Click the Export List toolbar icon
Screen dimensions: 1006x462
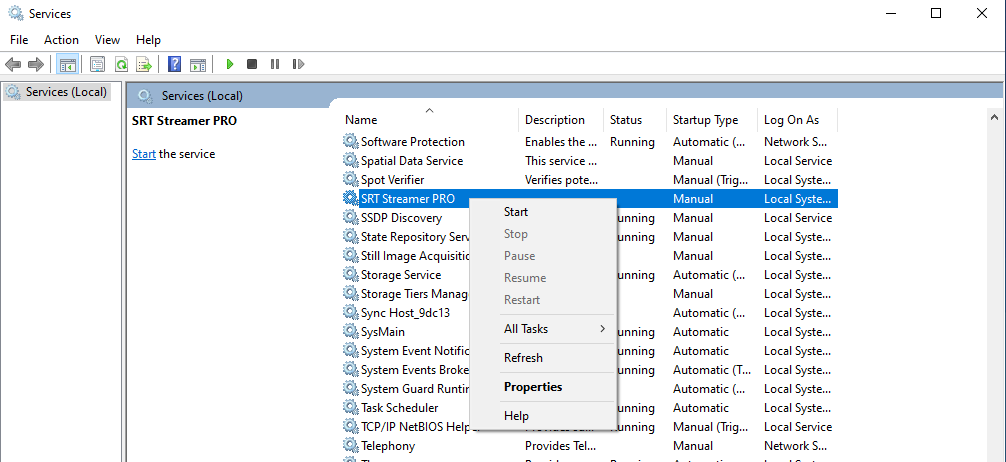[x=144, y=64]
